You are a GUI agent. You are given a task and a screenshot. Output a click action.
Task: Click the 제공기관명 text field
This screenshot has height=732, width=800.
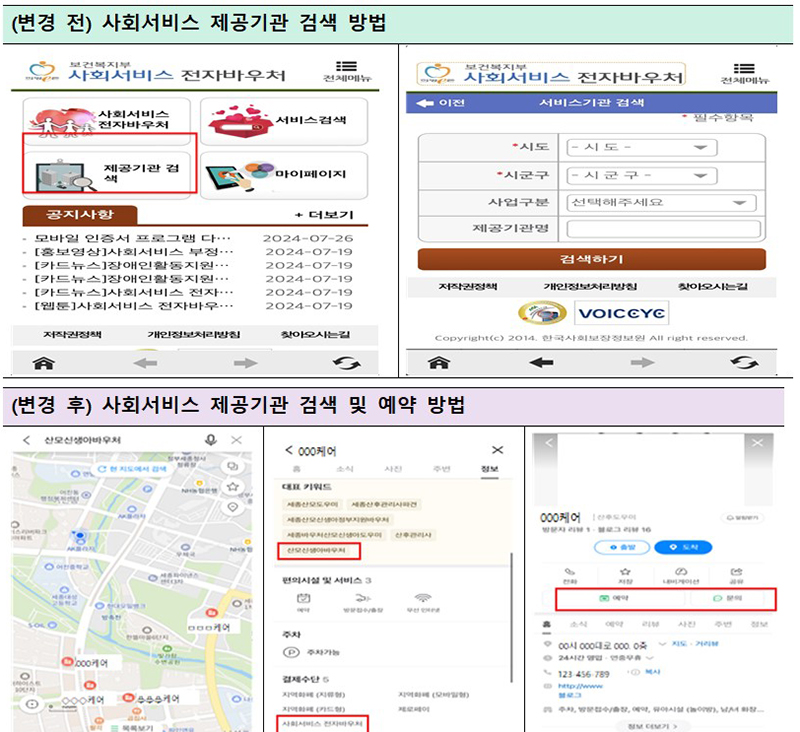[664, 229]
